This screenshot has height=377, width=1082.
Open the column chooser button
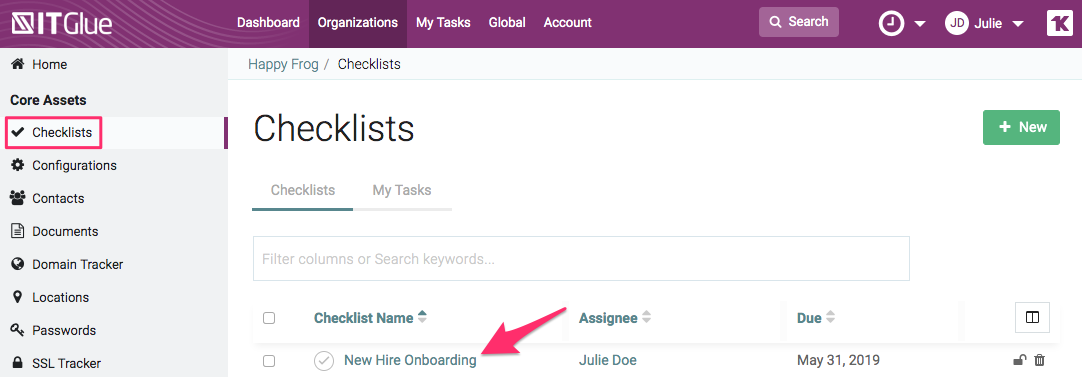click(1032, 318)
